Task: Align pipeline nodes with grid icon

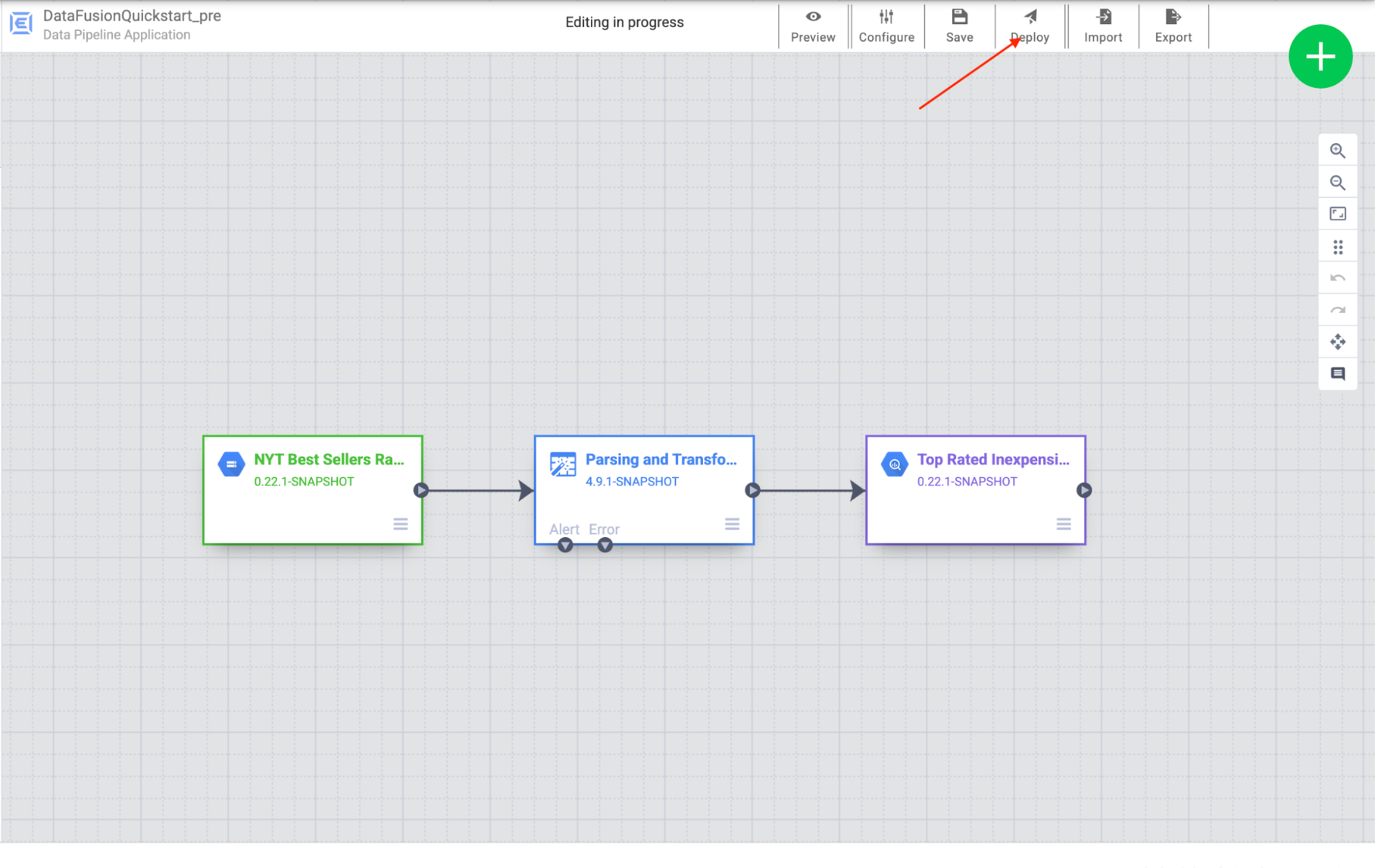Action: point(1337,247)
